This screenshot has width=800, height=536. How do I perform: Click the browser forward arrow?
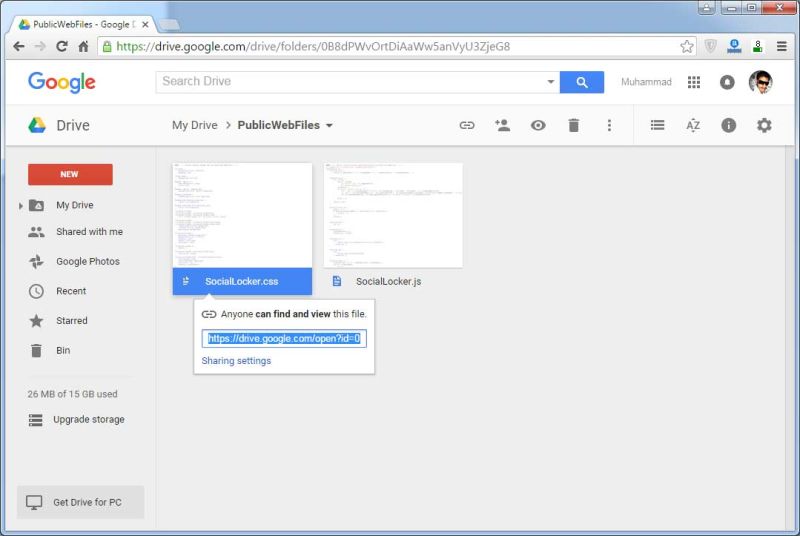40,46
